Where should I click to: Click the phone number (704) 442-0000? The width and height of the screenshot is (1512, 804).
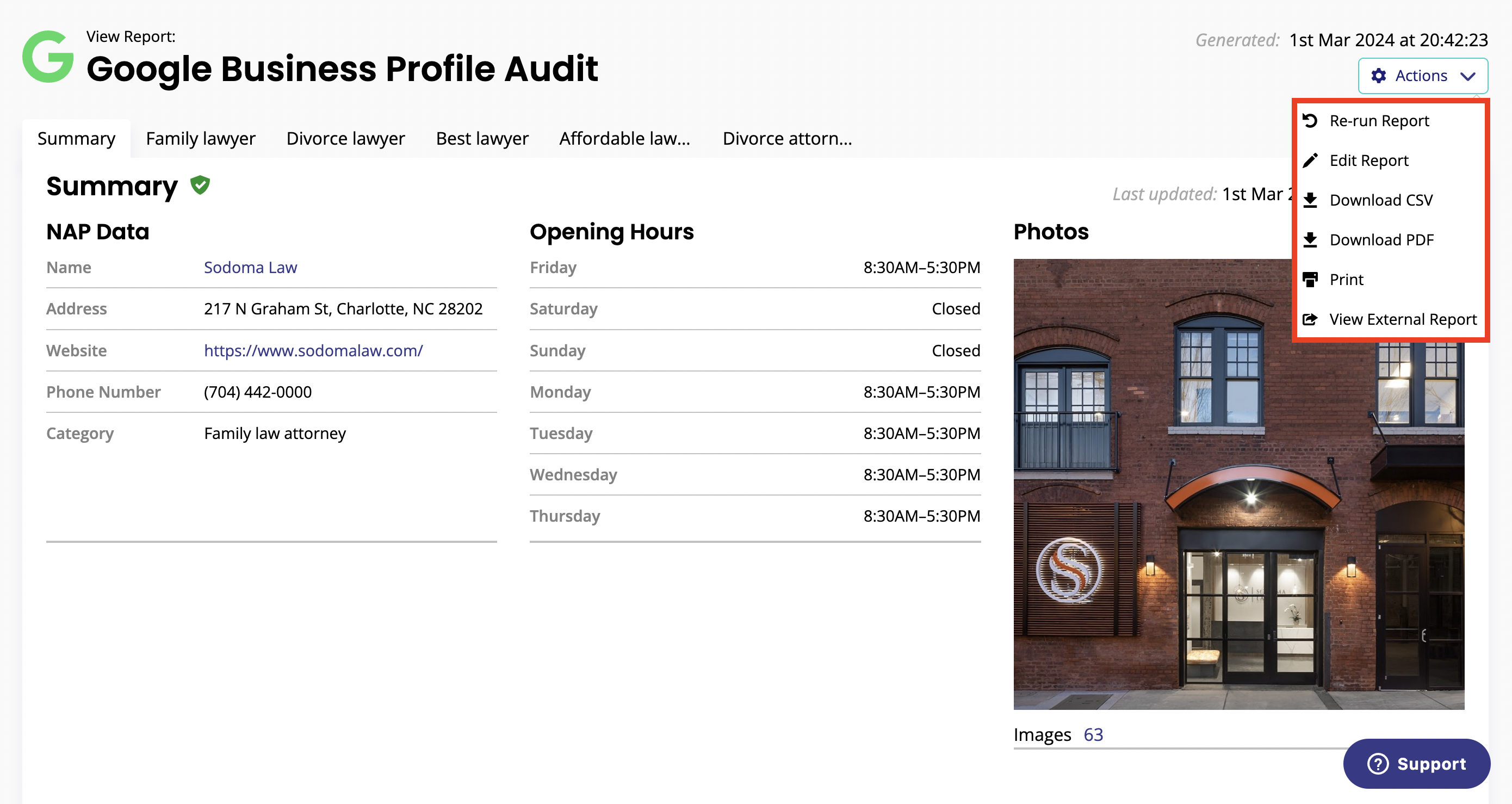click(258, 392)
